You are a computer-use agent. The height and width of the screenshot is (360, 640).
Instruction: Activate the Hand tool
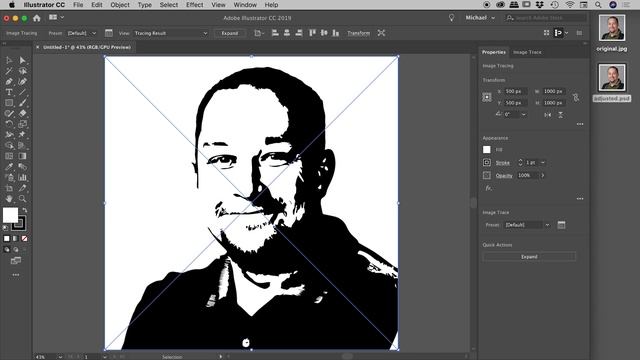point(9,199)
